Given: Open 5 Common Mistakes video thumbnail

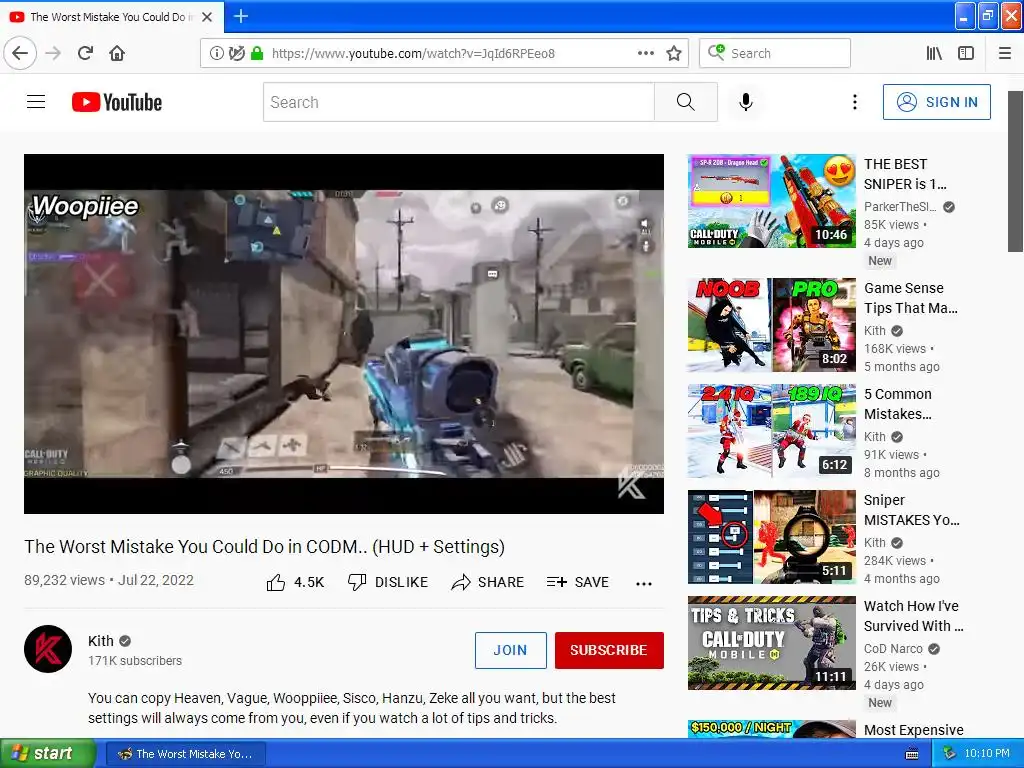Looking at the screenshot, I should pos(772,431).
